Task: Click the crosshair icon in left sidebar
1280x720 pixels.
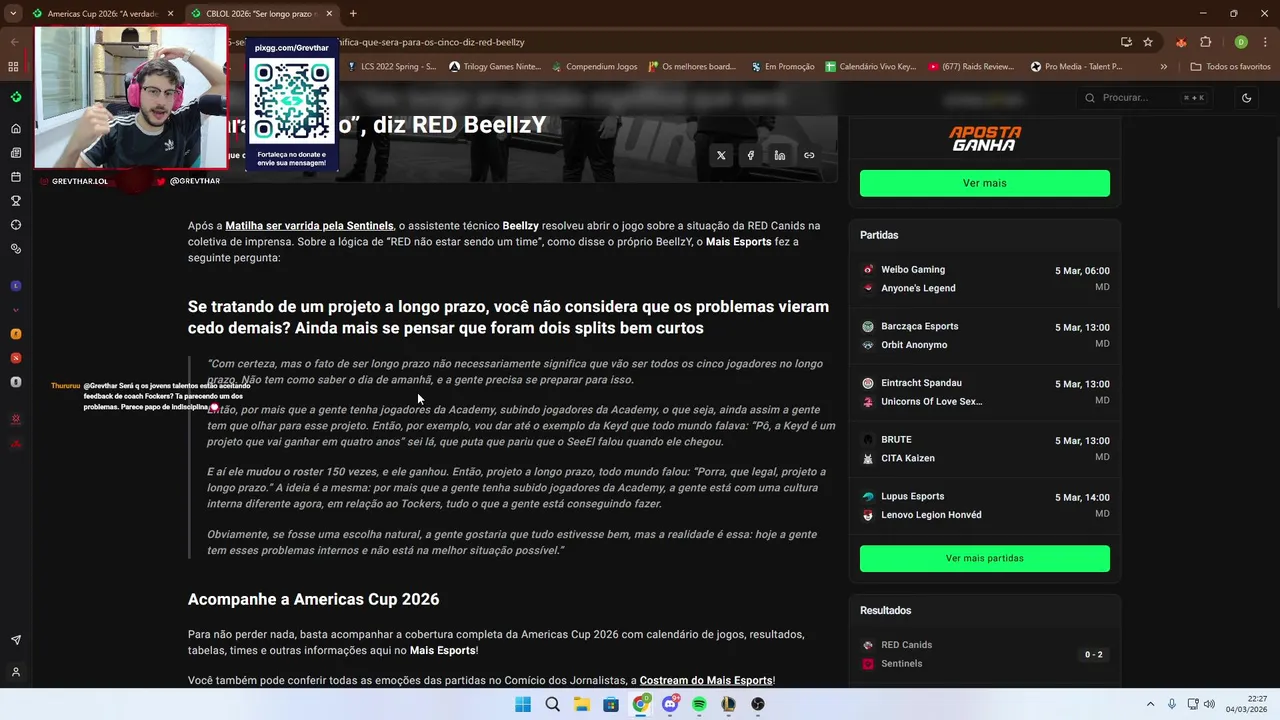Action: (x=16, y=225)
